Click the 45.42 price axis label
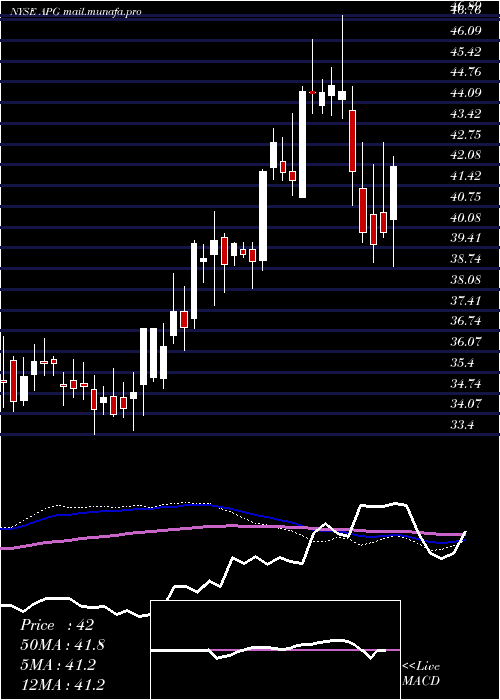The height and width of the screenshot is (700, 500). pos(466,52)
